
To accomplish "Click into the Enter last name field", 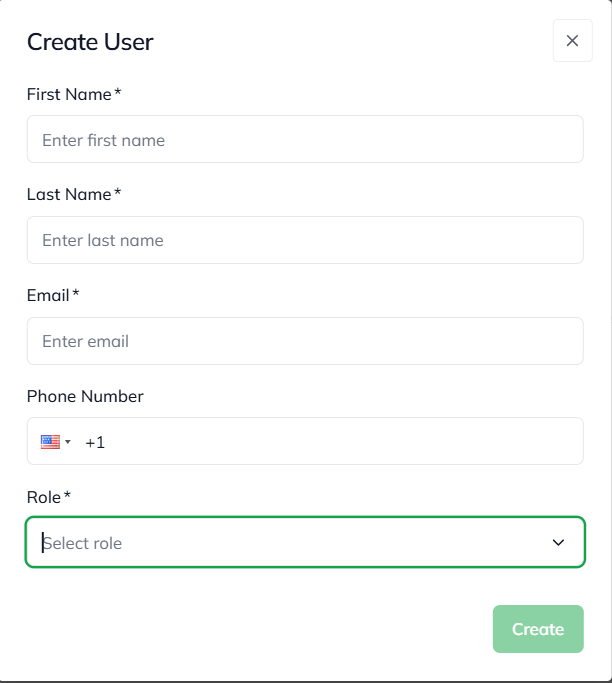I will [304, 240].
